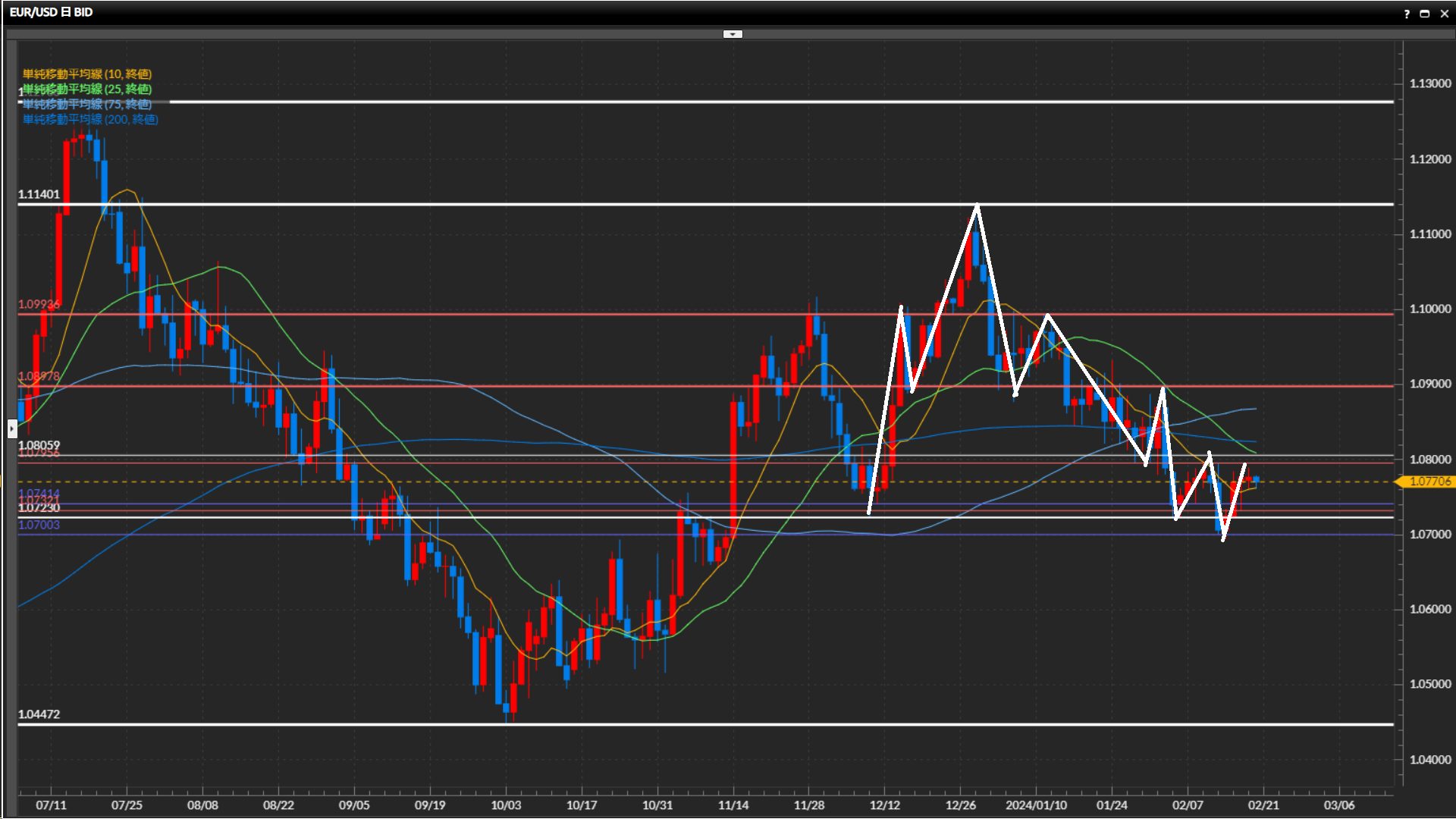Maximize the EUR/USD chart window
This screenshot has width=1456, height=819.
coord(1424,14)
